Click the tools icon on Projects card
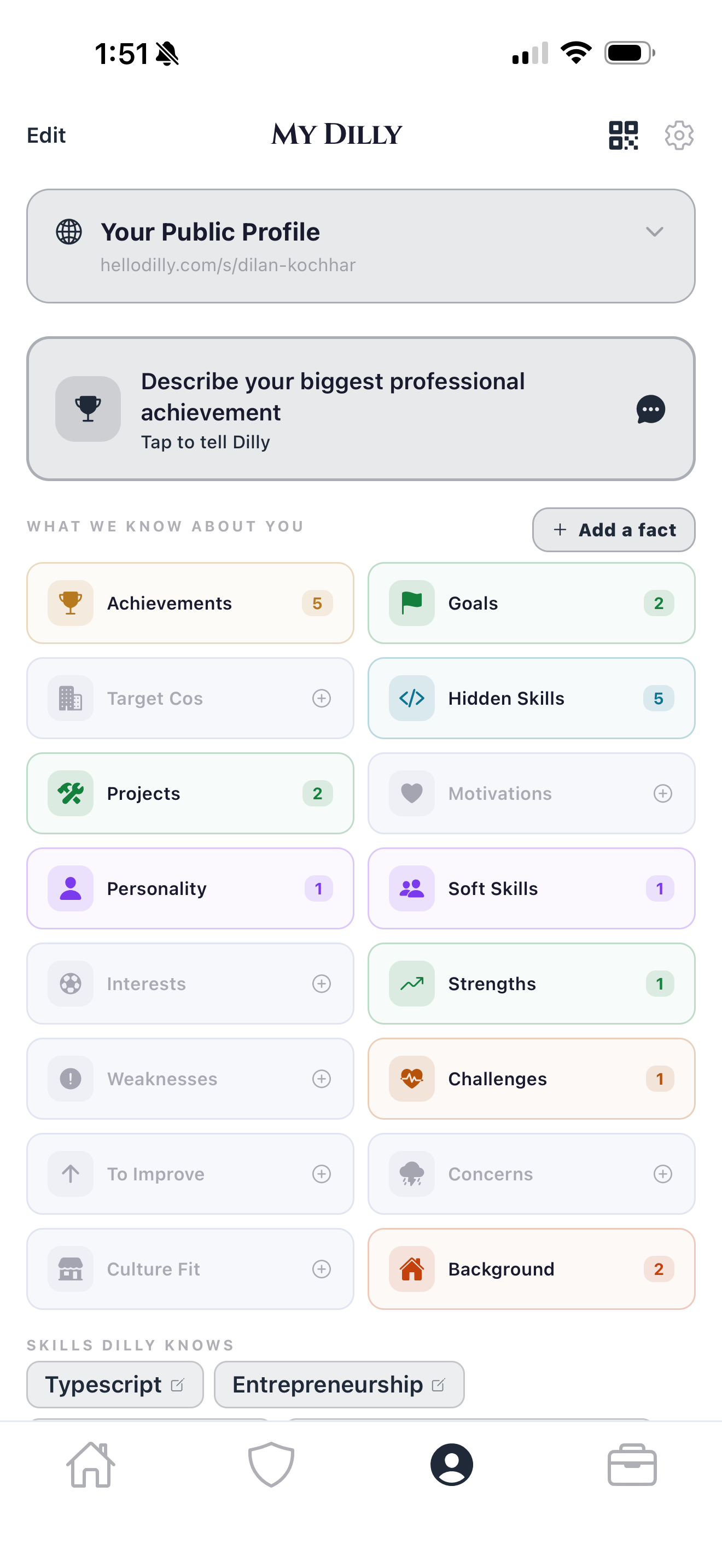Image resolution: width=722 pixels, height=1568 pixels. [70, 793]
